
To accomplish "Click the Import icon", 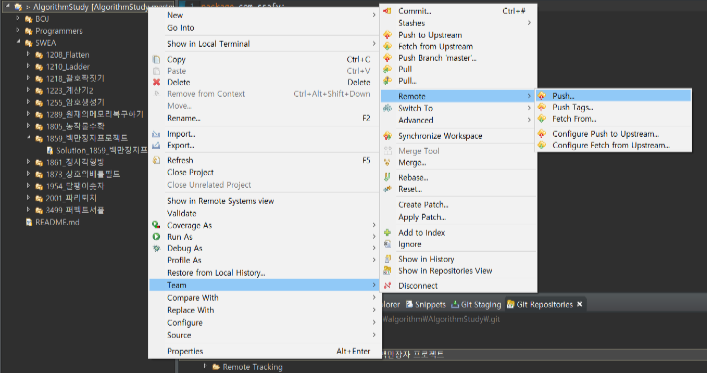I will (x=156, y=134).
